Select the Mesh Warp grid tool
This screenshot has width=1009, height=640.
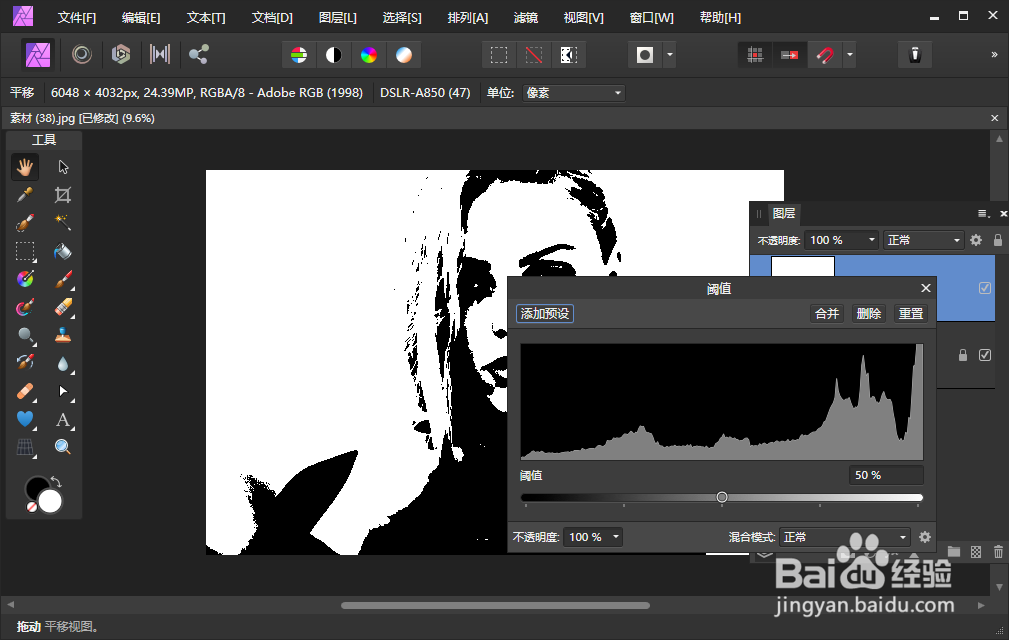[25, 447]
